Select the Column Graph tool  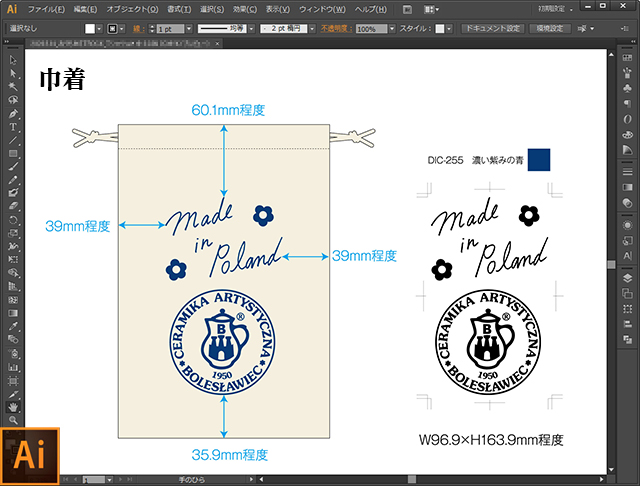point(13,367)
